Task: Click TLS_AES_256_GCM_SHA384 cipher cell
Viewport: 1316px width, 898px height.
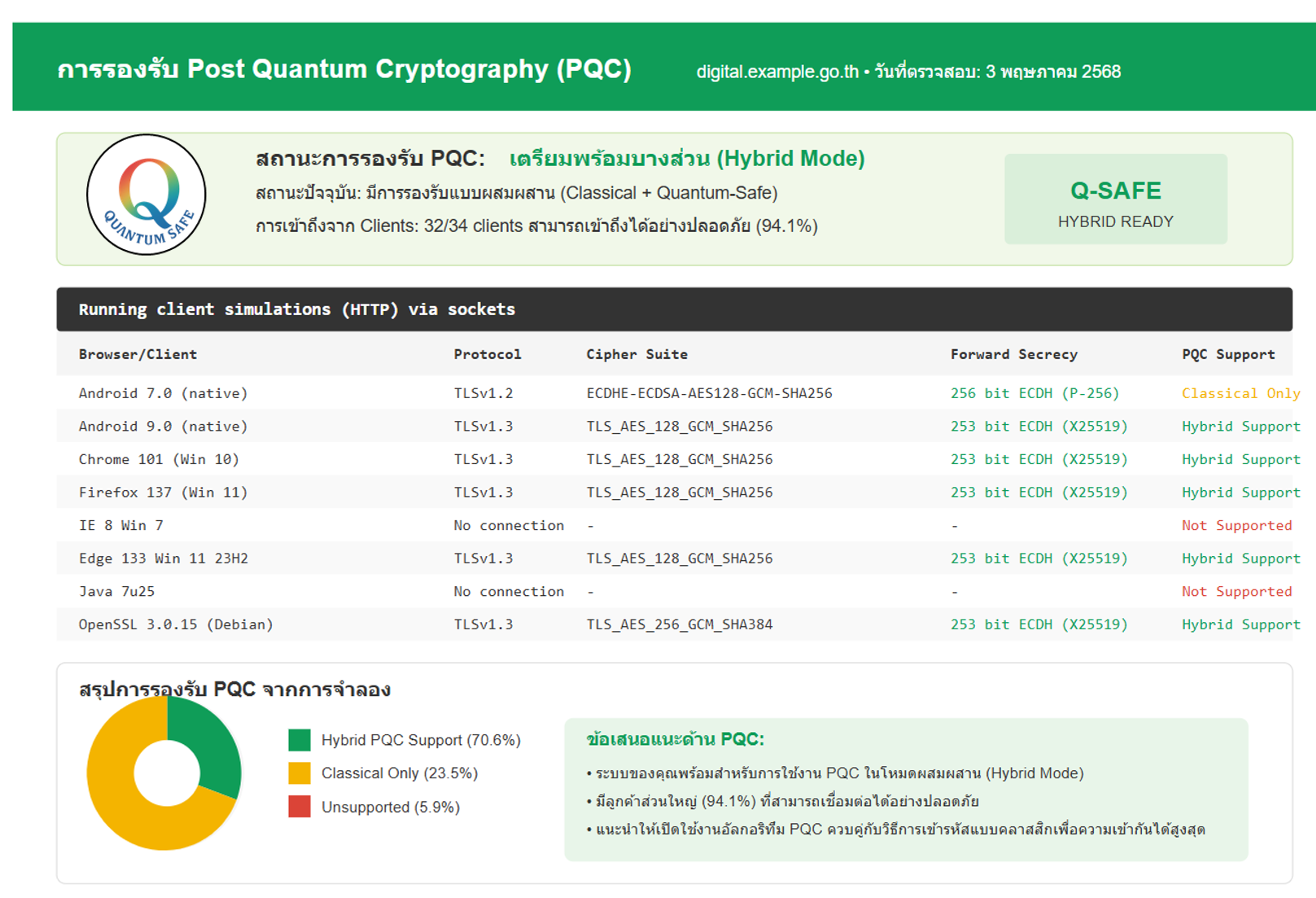Action: [680, 624]
